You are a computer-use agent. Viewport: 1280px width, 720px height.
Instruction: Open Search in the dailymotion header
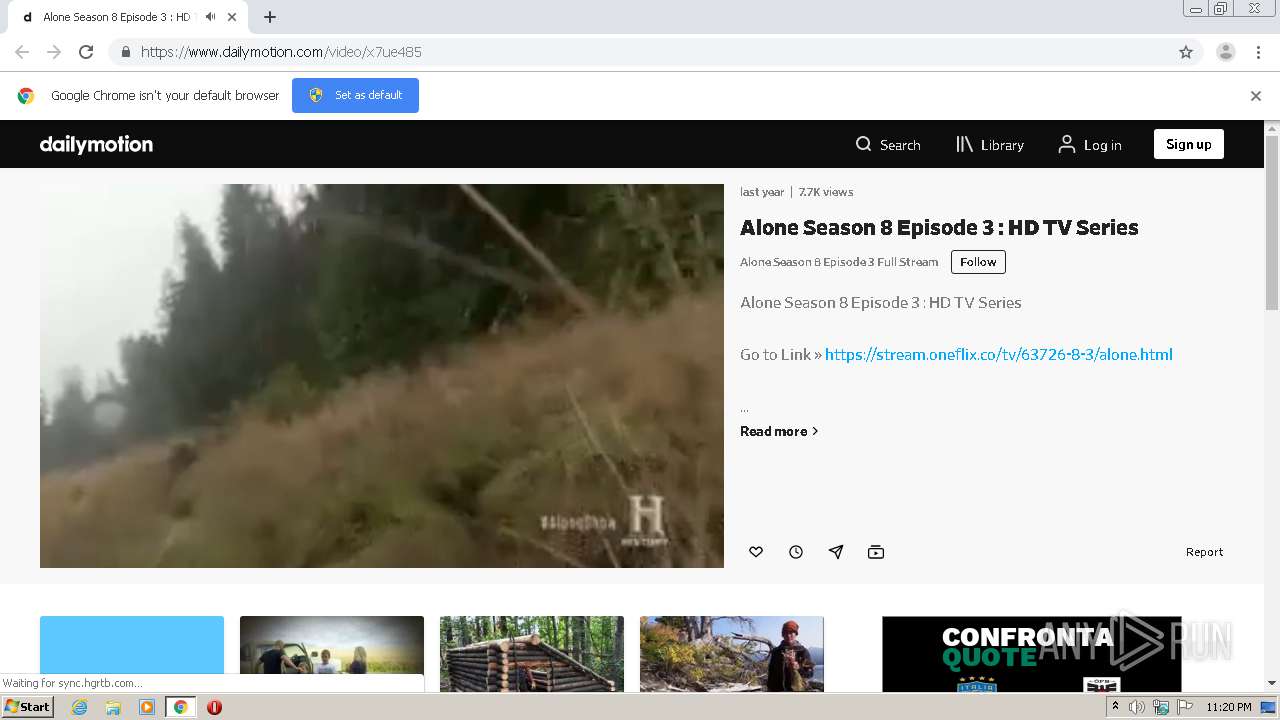[x=888, y=145]
